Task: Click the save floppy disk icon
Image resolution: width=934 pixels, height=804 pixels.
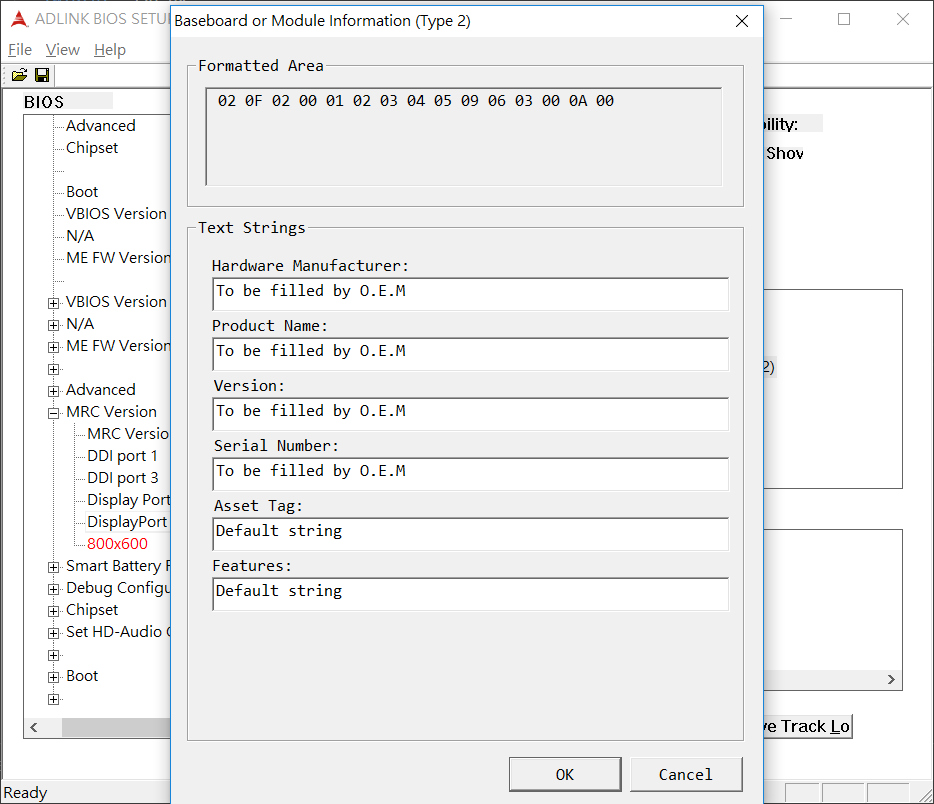Action: point(42,75)
